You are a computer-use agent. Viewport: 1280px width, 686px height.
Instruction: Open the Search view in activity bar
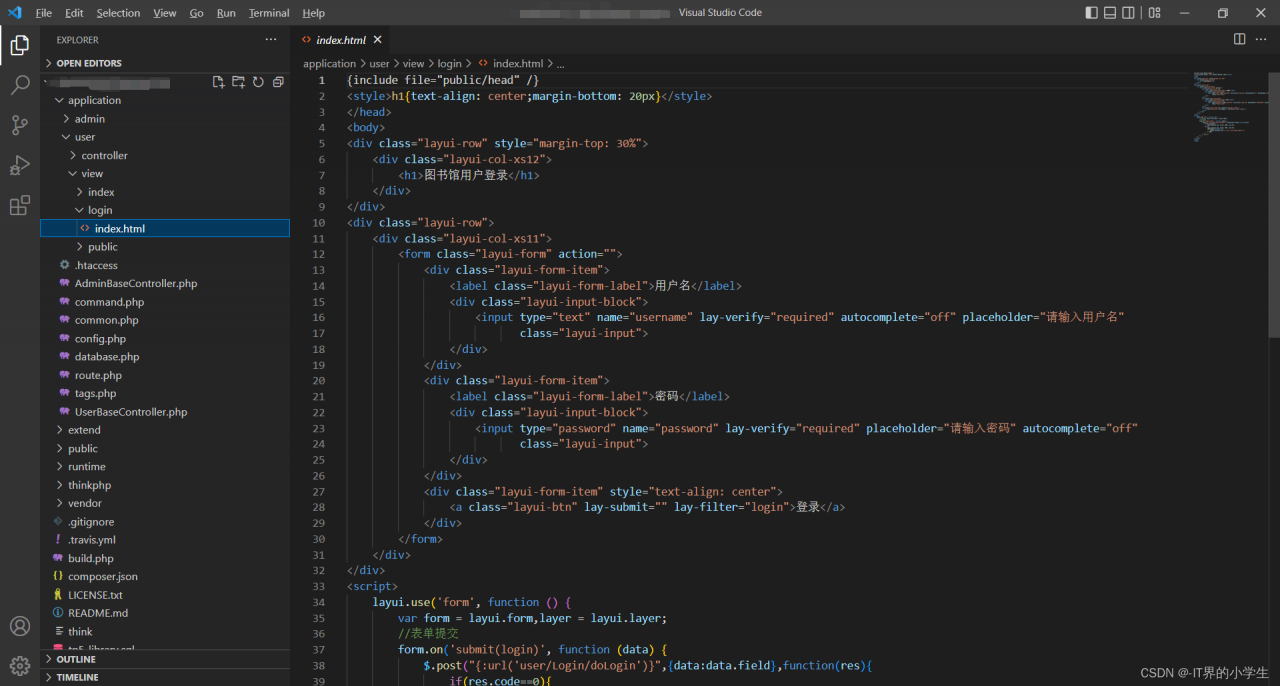[x=20, y=85]
